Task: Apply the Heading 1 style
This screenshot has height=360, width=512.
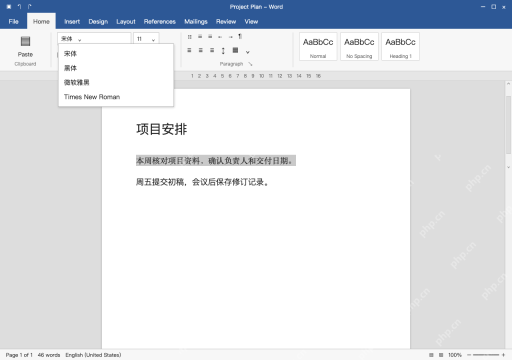Action: tap(400, 47)
